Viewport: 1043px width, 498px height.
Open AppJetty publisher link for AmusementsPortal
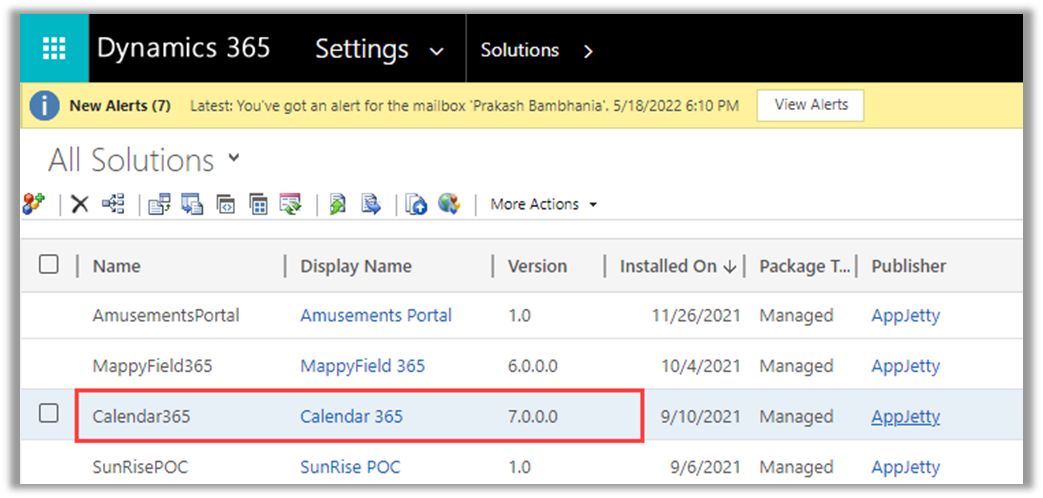coord(905,315)
